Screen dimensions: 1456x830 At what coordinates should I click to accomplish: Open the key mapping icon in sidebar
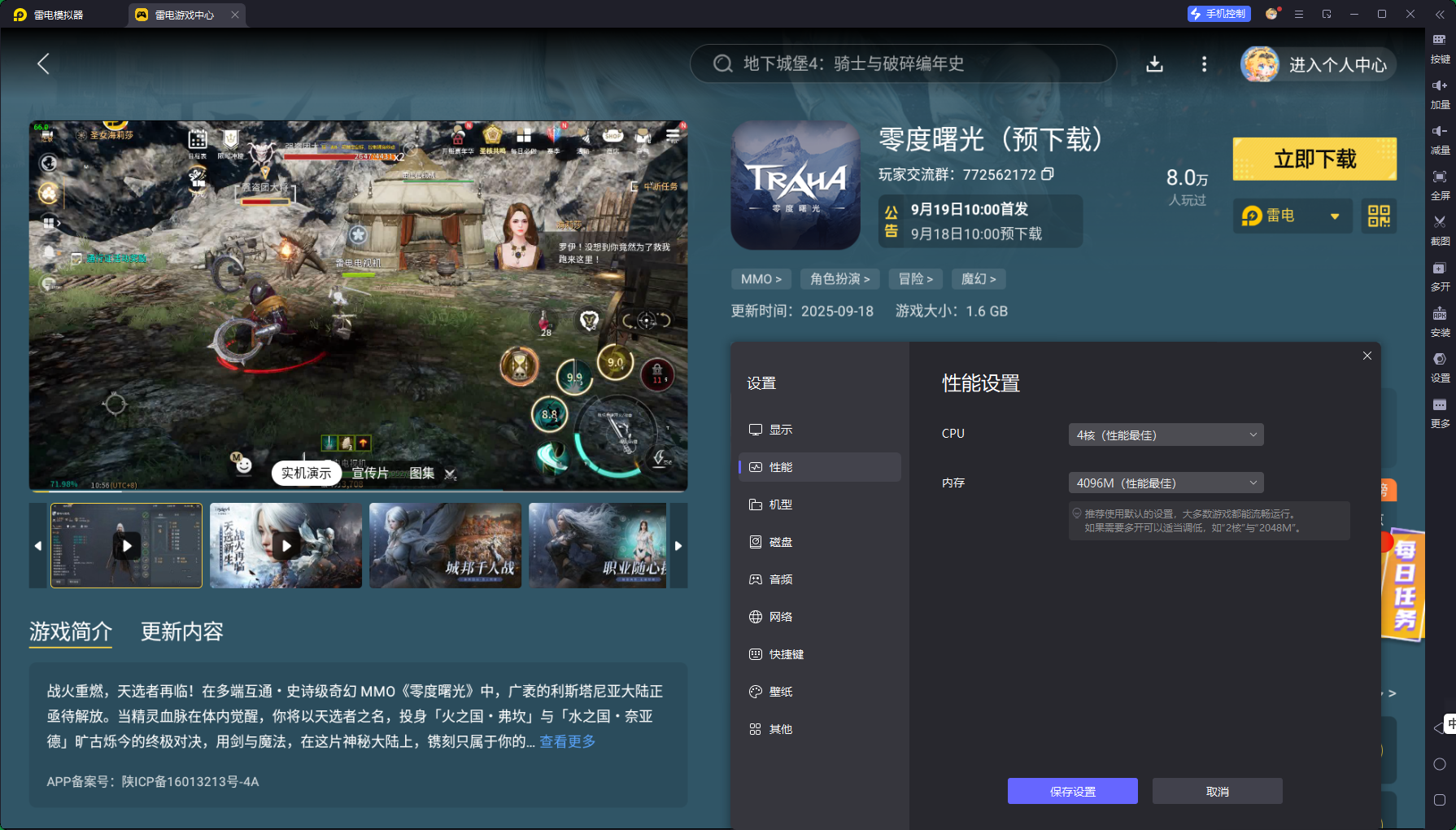coord(1439,41)
